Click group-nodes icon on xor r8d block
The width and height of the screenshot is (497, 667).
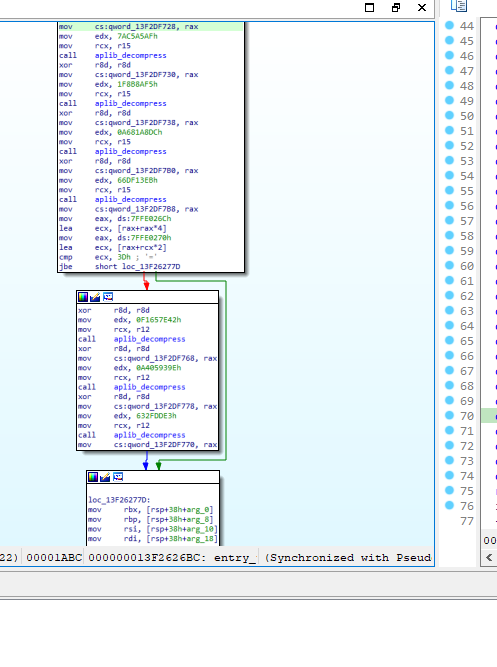pos(108,297)
